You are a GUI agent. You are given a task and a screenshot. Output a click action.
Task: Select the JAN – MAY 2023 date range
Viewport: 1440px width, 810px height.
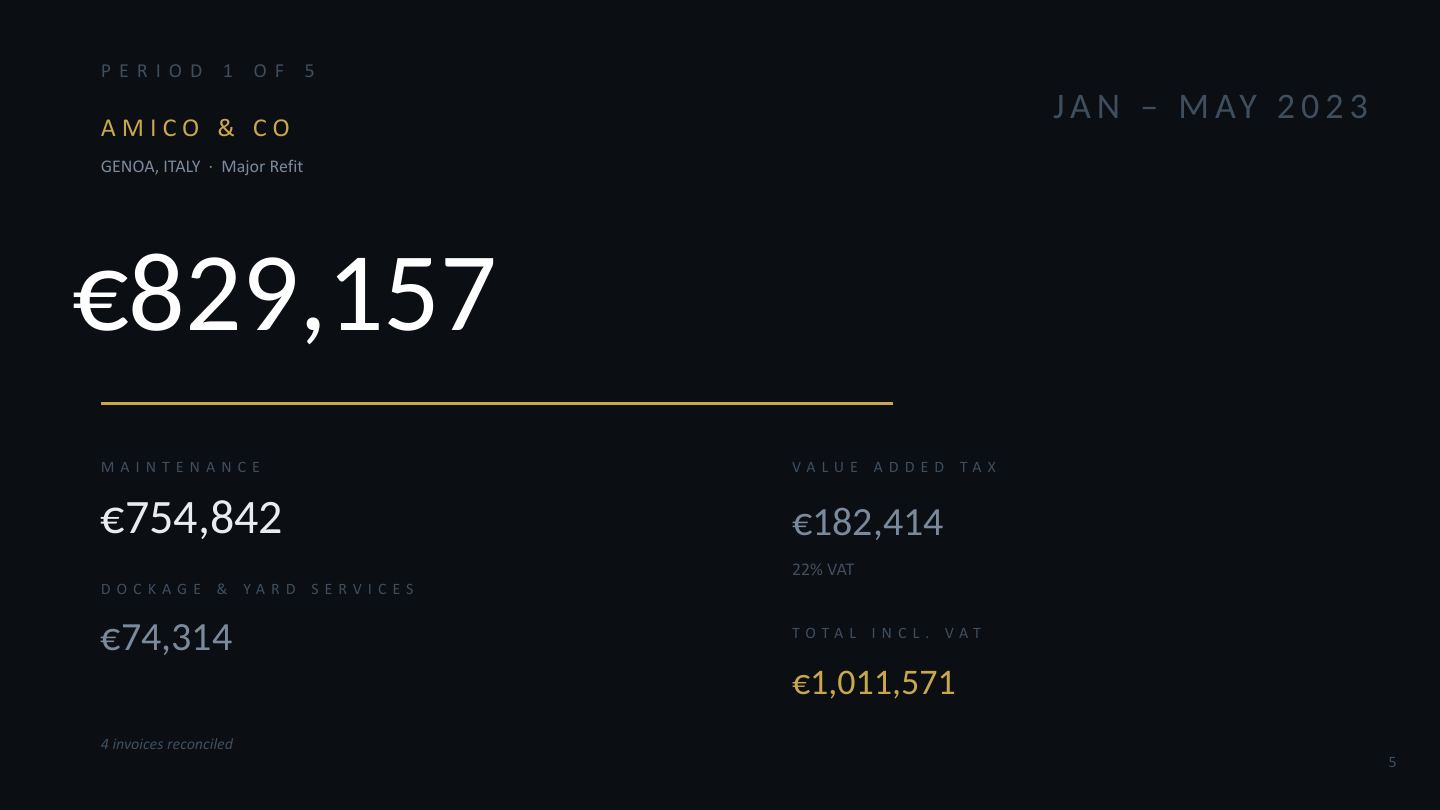pyautogui.click(x=1211, y=106)
